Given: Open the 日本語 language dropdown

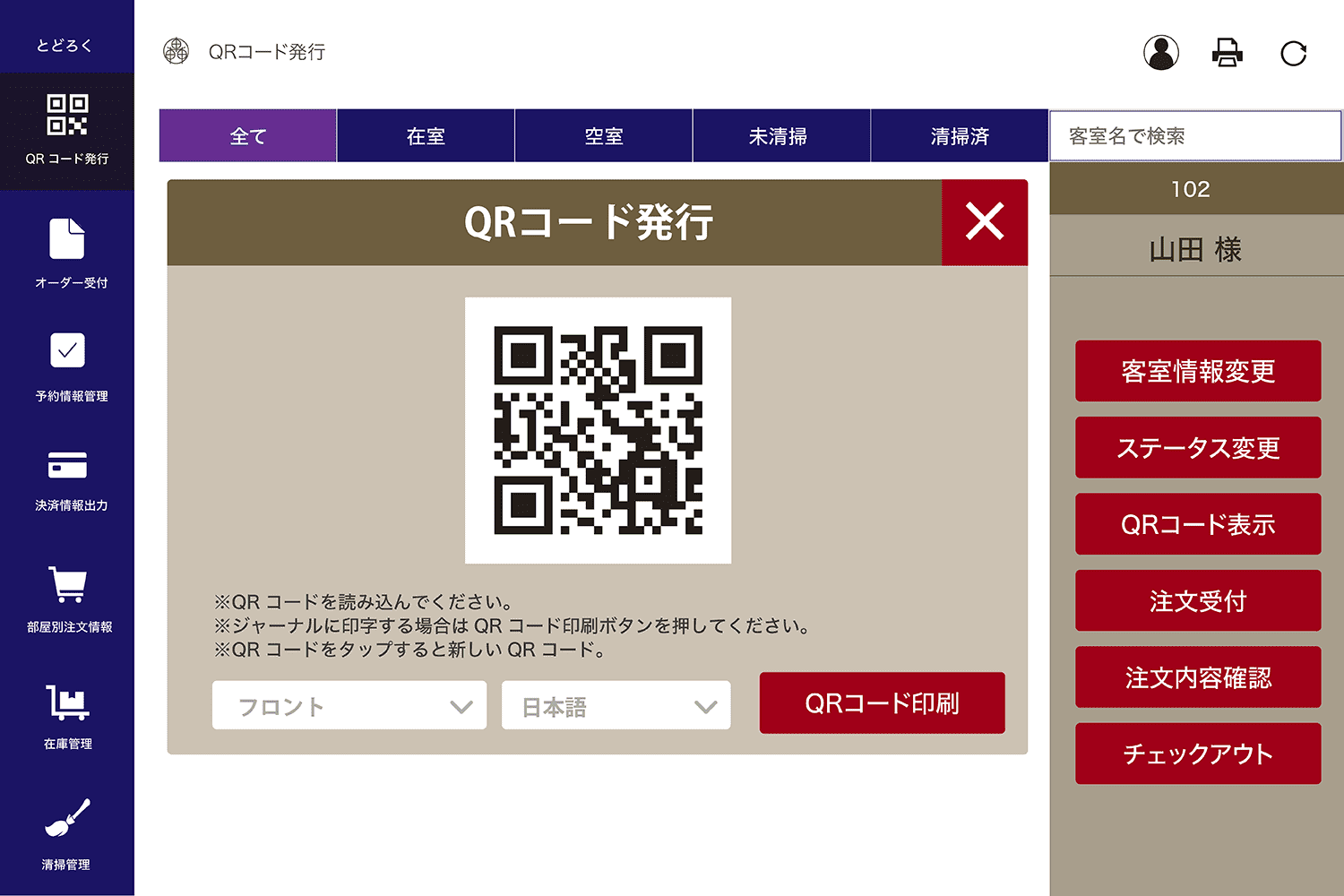Looking at the screenshot, I should coord(616,705).
